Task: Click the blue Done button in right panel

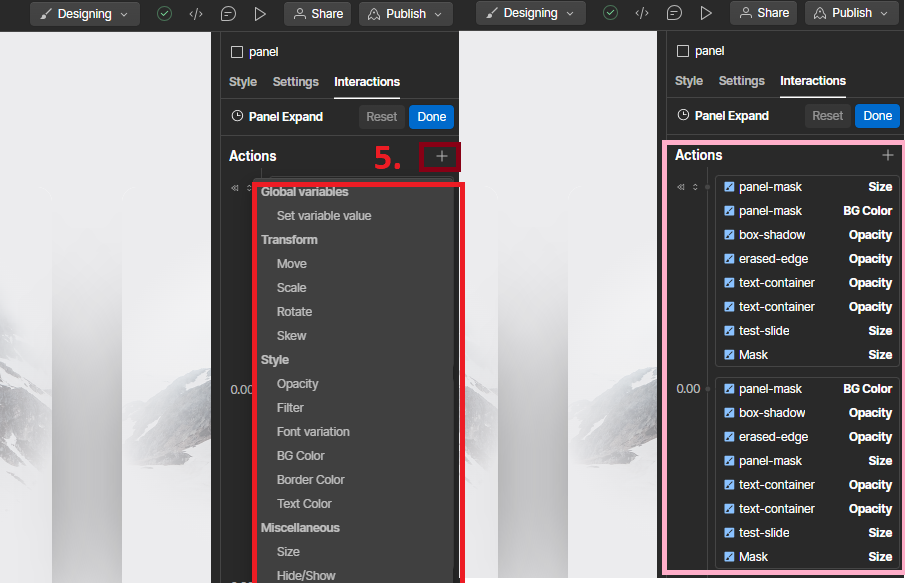Action: click(878, 115)
